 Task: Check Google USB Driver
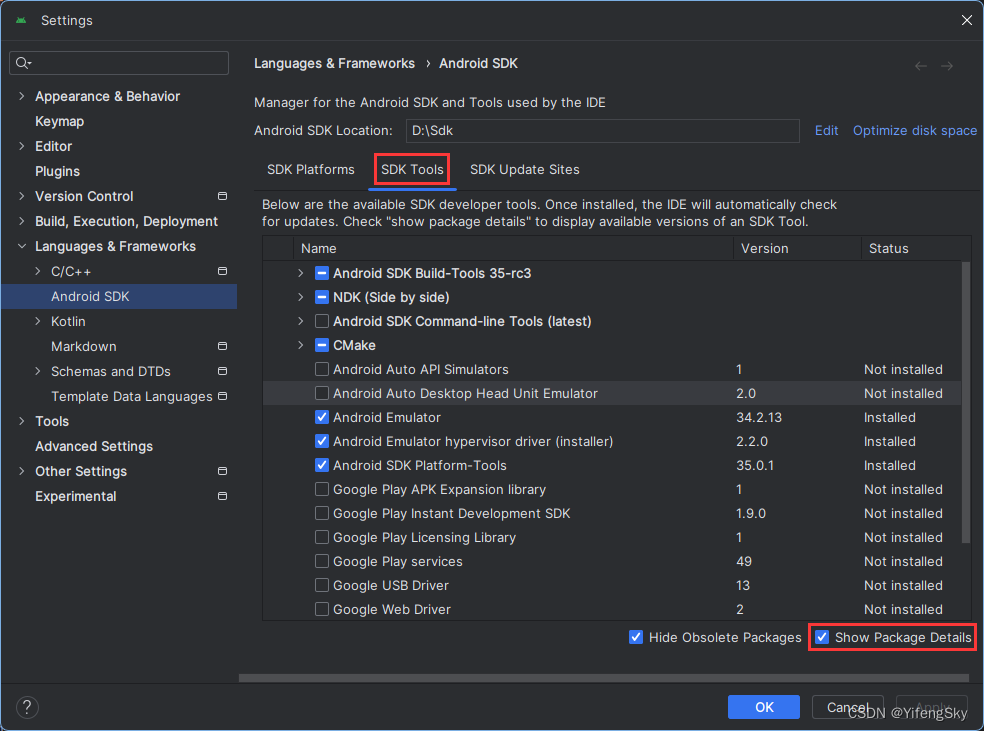[322, 585]
